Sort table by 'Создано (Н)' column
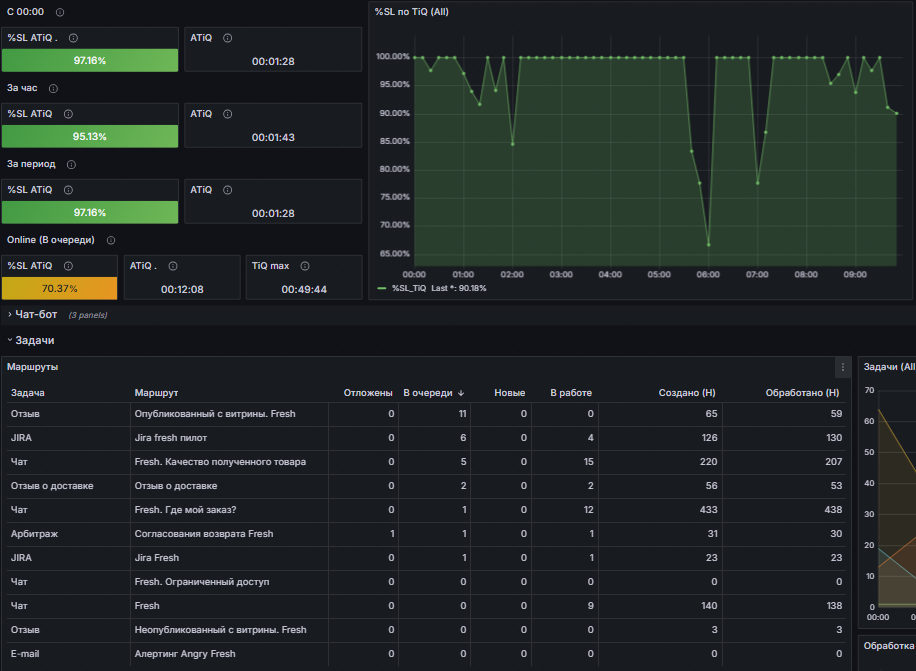Viewport: 916px width, 671px height. click(687, 393)
